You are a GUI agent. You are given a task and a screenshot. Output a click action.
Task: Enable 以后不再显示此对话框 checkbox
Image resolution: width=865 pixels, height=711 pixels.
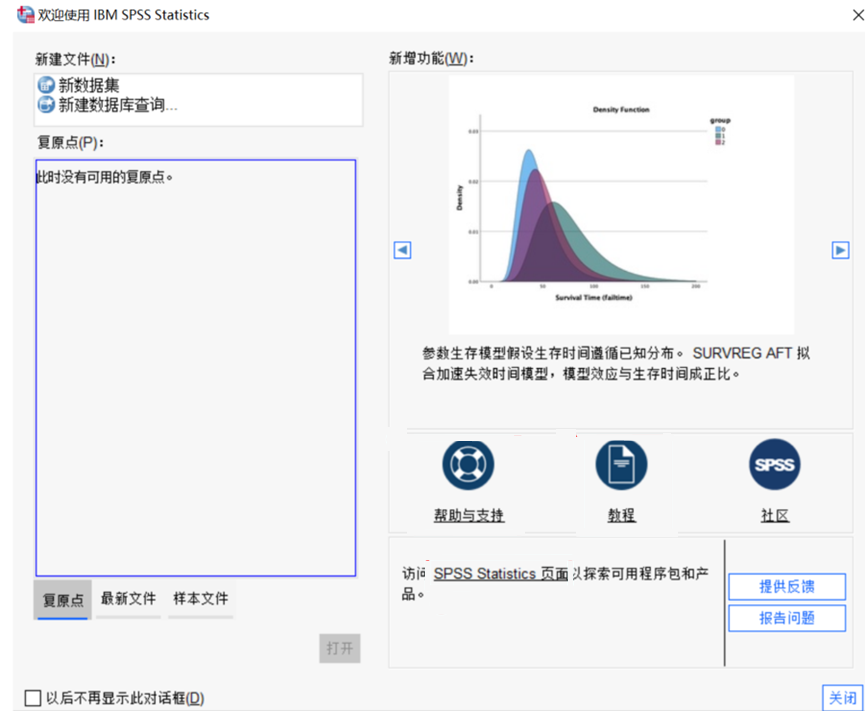point(33,698)
